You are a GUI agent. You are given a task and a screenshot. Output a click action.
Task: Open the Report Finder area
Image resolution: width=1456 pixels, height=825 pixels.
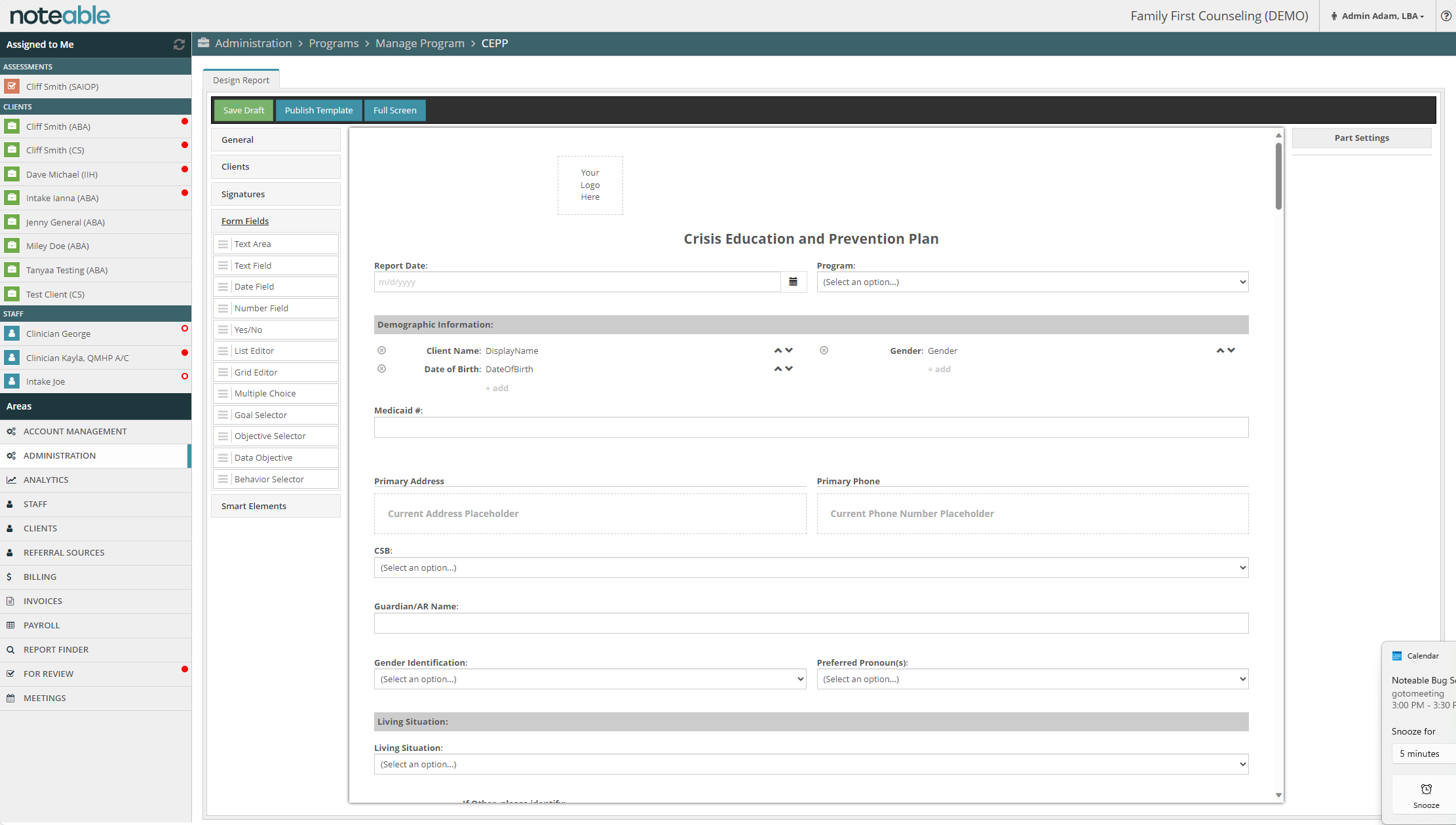tap(56, 649)
